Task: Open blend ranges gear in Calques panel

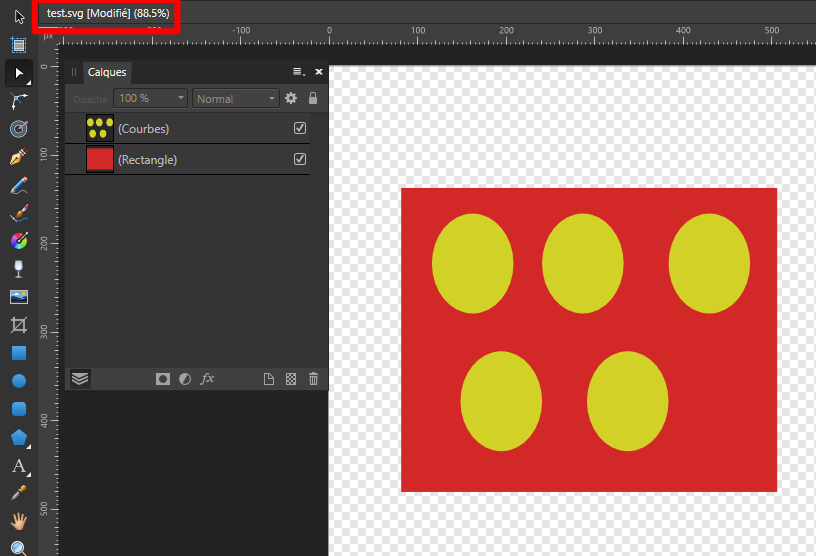Action: pyautogui.click(x=291, y=98)
